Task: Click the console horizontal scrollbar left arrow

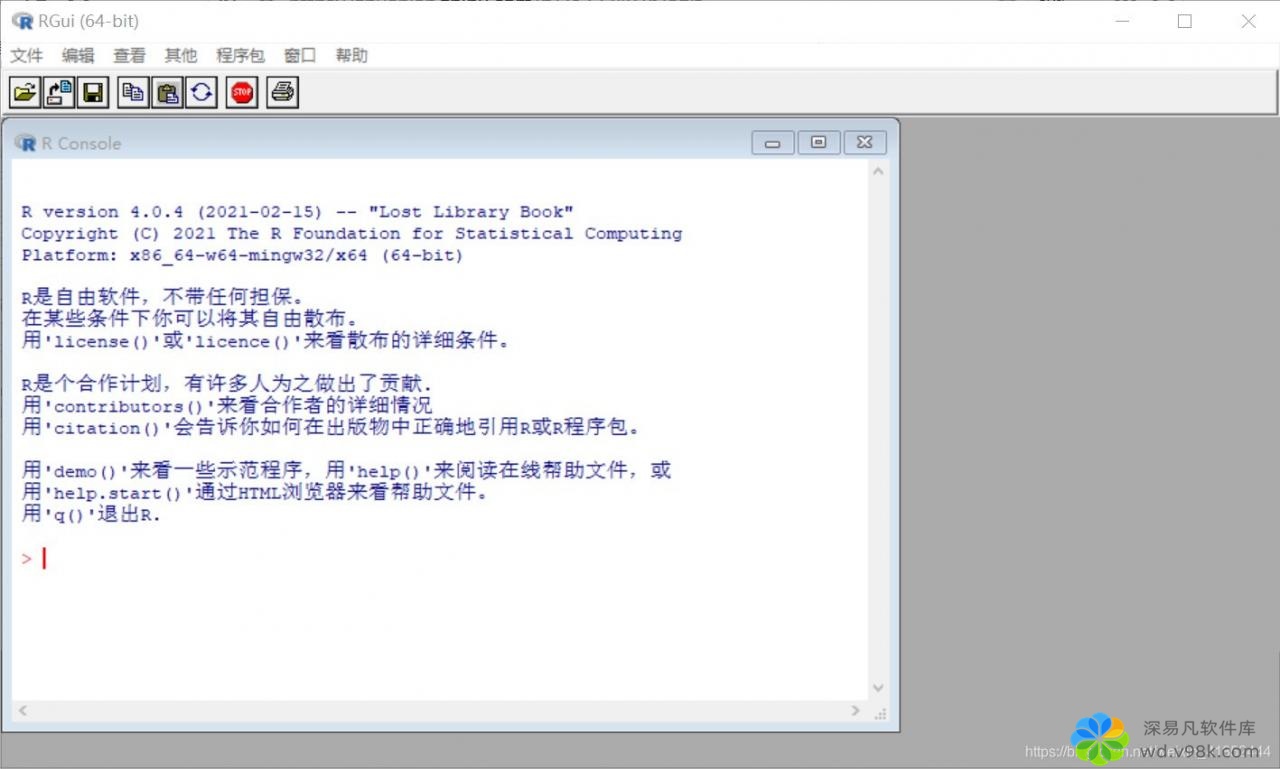Action: (22, 710)
